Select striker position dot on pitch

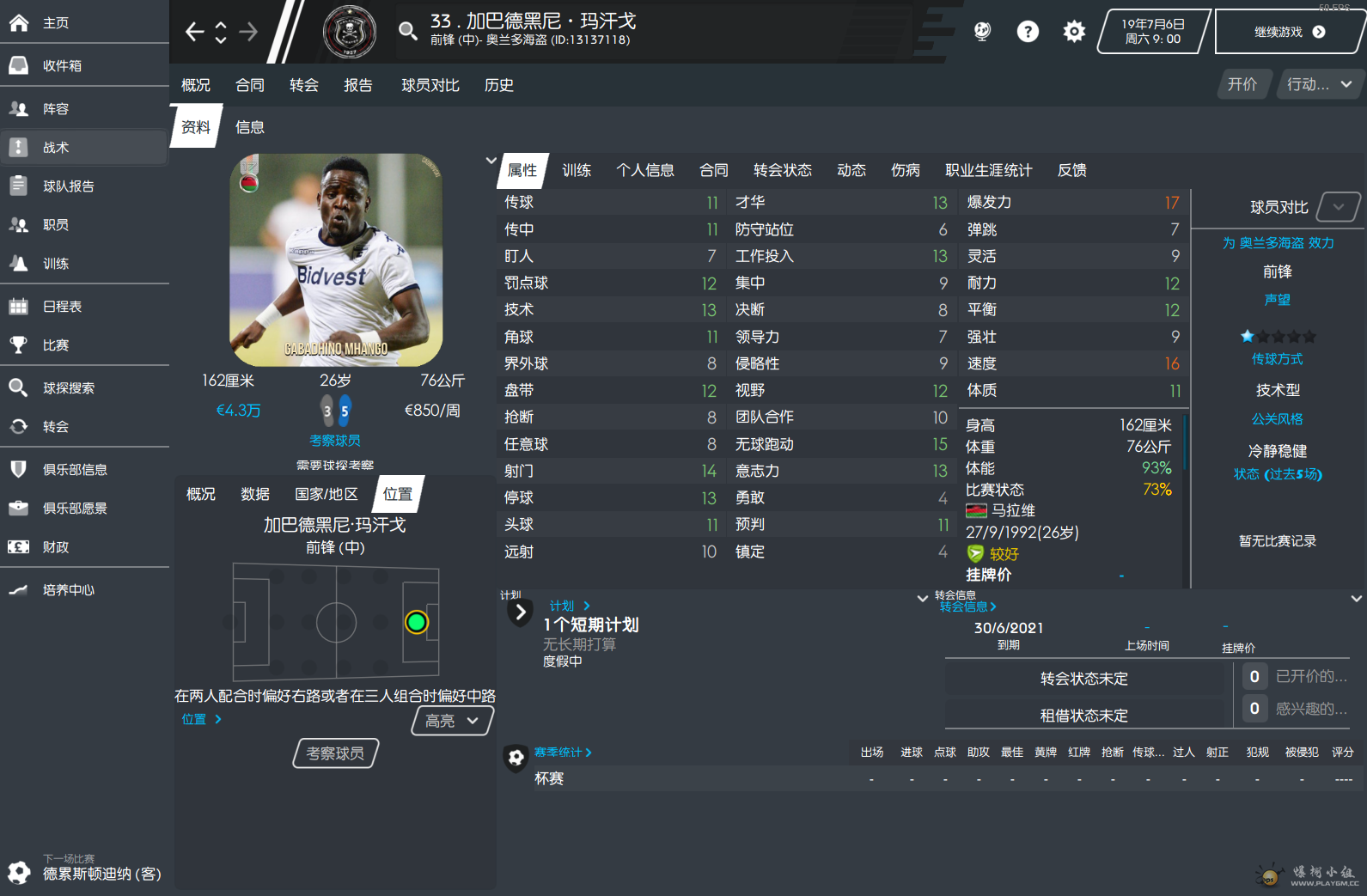click(417, 622)
